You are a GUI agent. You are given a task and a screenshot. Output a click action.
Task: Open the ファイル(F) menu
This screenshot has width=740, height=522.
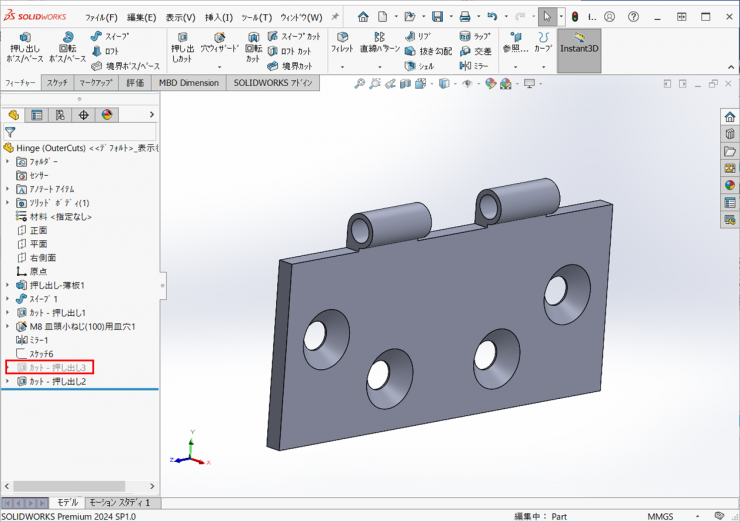click(x=101, y=17)
